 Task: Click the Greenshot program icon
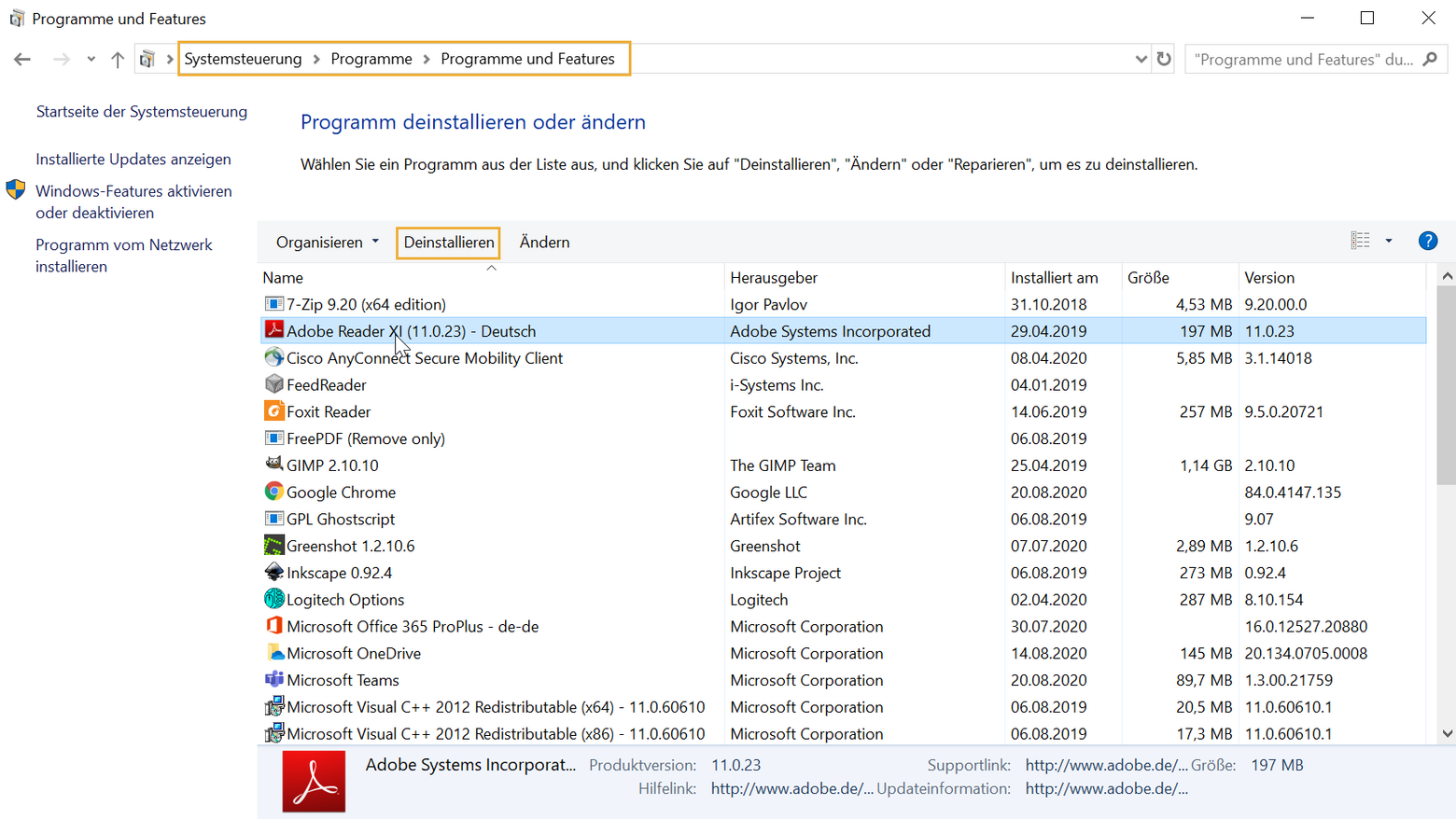[x=274, y=545]
